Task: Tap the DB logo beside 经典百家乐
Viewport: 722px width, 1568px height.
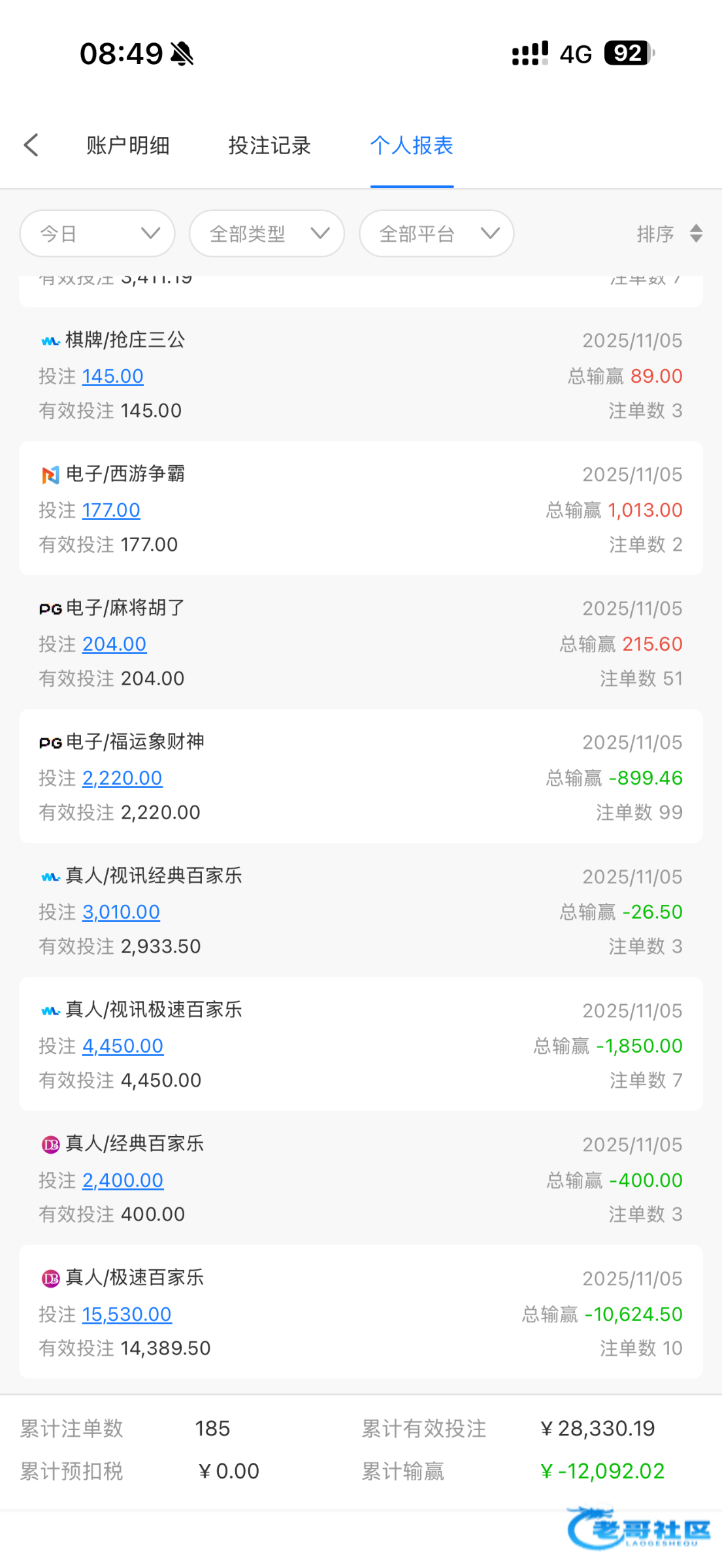Action: pyautogui.click(x=50, y=1144)
